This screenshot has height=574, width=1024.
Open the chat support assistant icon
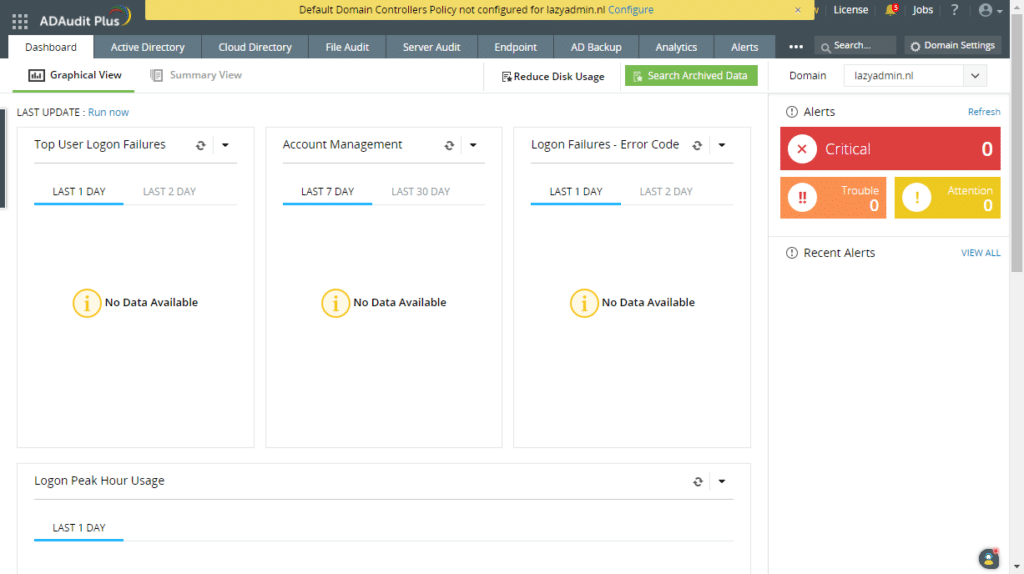pos(989,558)
